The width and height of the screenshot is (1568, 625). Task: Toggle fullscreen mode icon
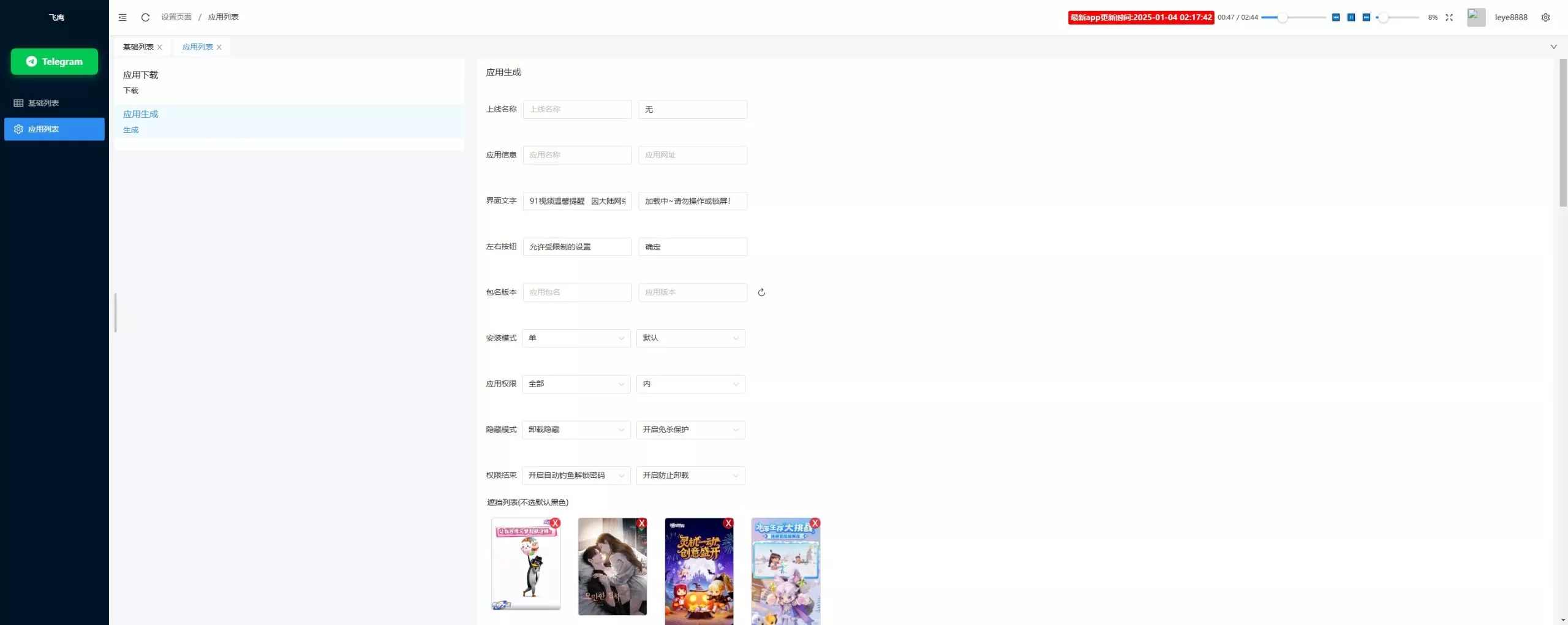[x=1449, y=18]
